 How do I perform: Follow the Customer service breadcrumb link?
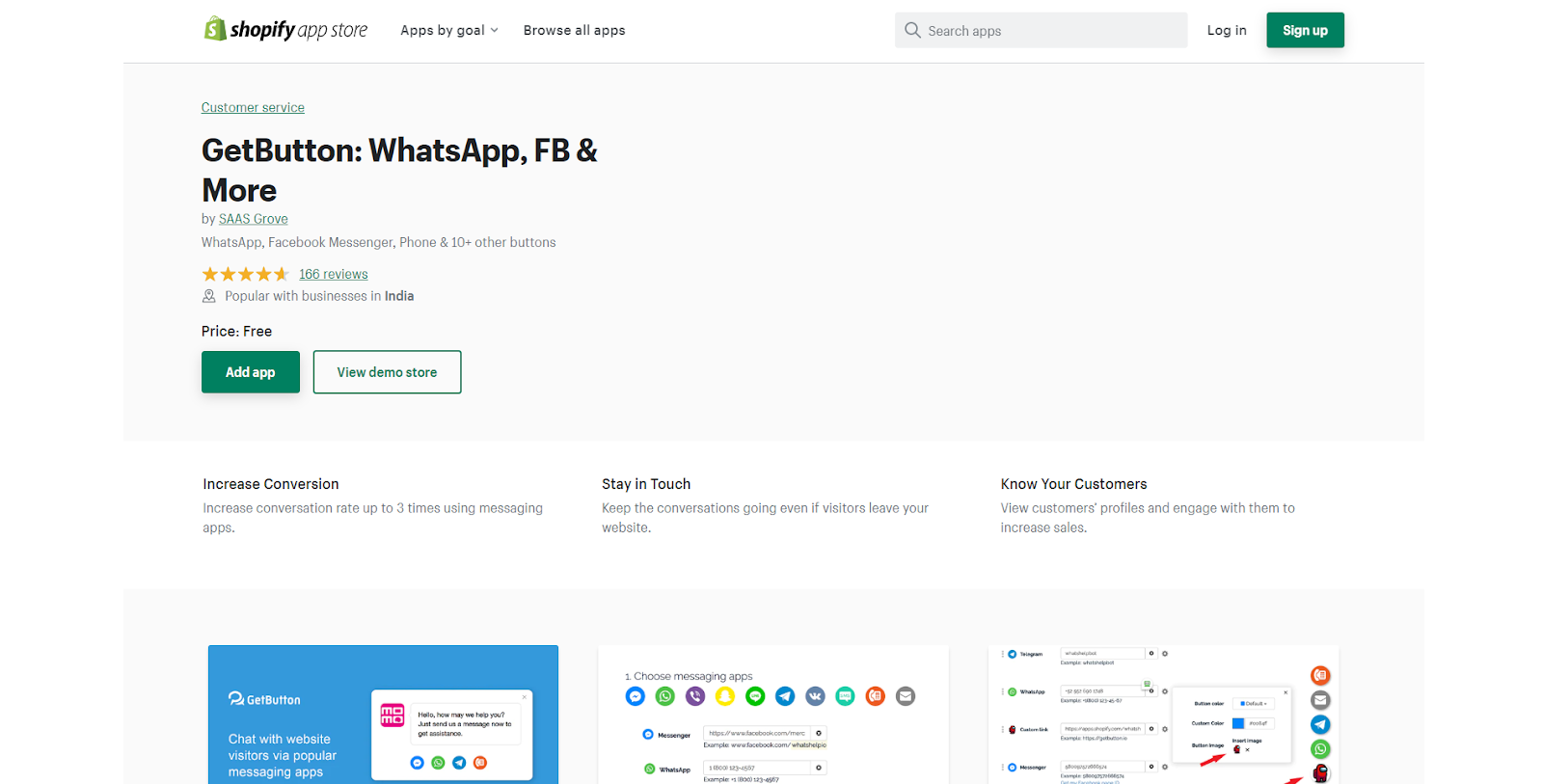(x=253, y=107)
